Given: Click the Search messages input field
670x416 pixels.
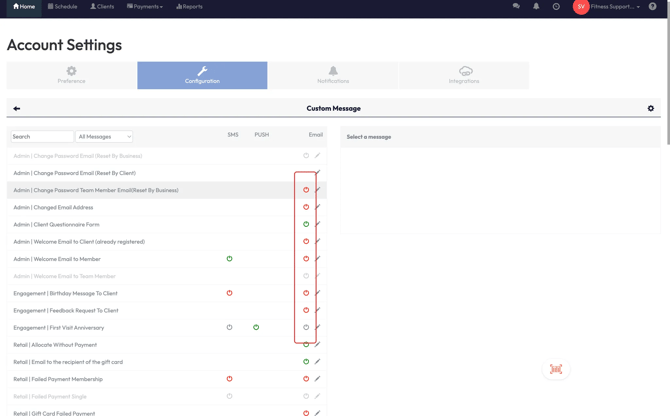Looking at the screenshot, I should pos(42,137).
